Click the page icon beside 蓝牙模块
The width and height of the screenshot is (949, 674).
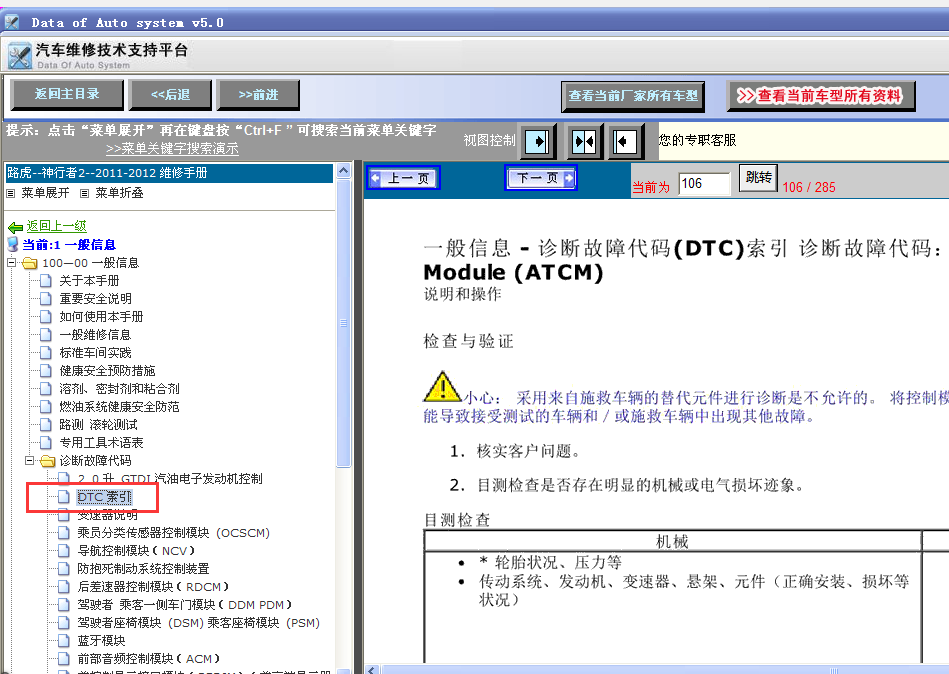tap(64, 640)
